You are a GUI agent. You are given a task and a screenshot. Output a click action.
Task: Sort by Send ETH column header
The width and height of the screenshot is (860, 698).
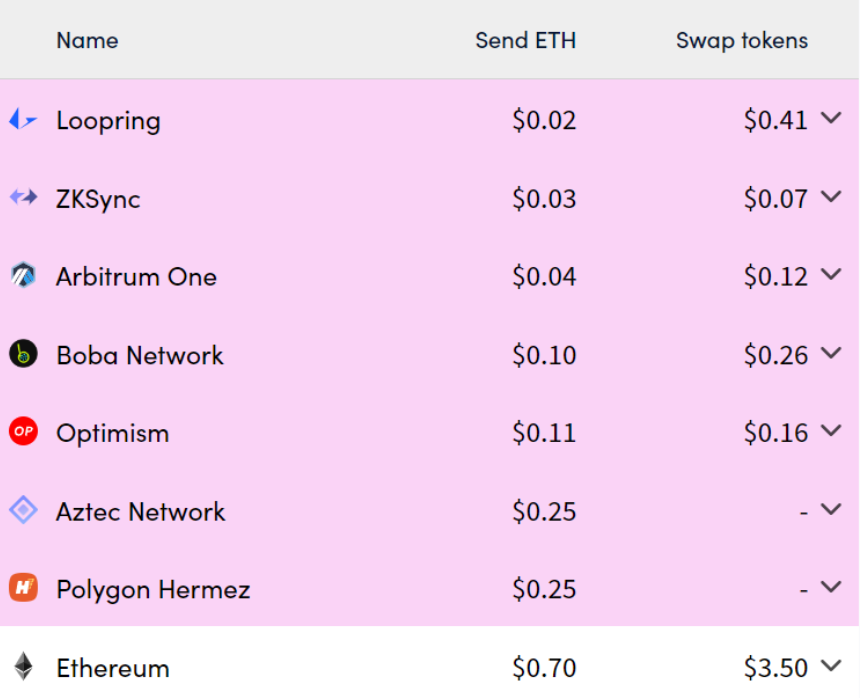[x=525, y=41]
